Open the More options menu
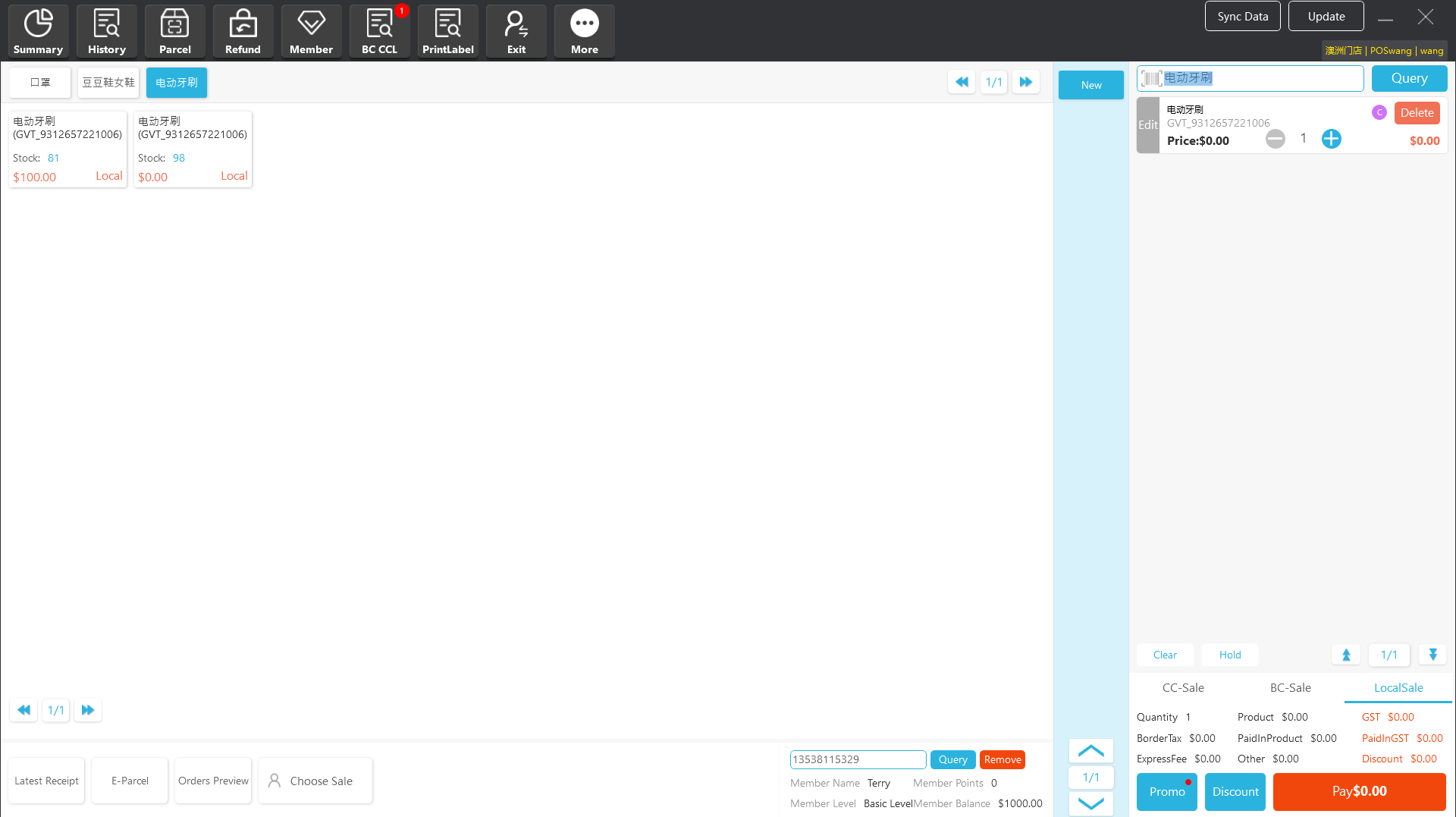The image size is (1456, 817). point(584,31)
